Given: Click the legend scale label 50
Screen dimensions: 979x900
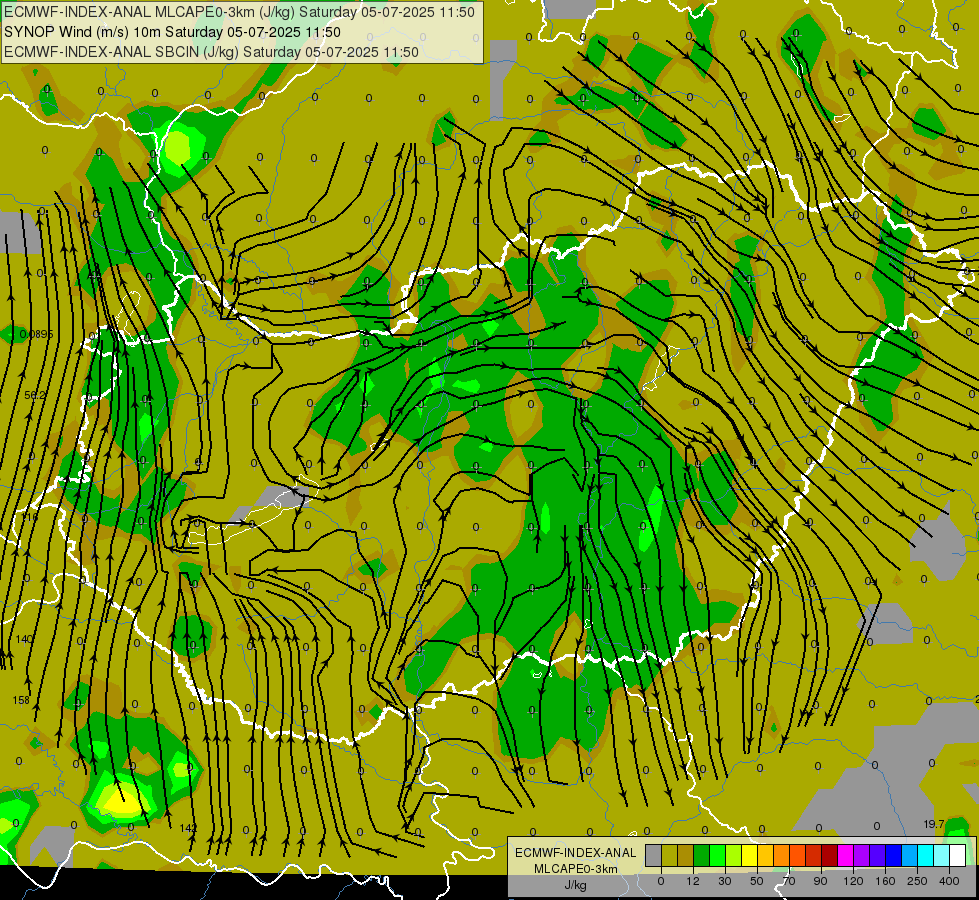Looking at the screenshot, I should 757,881.
